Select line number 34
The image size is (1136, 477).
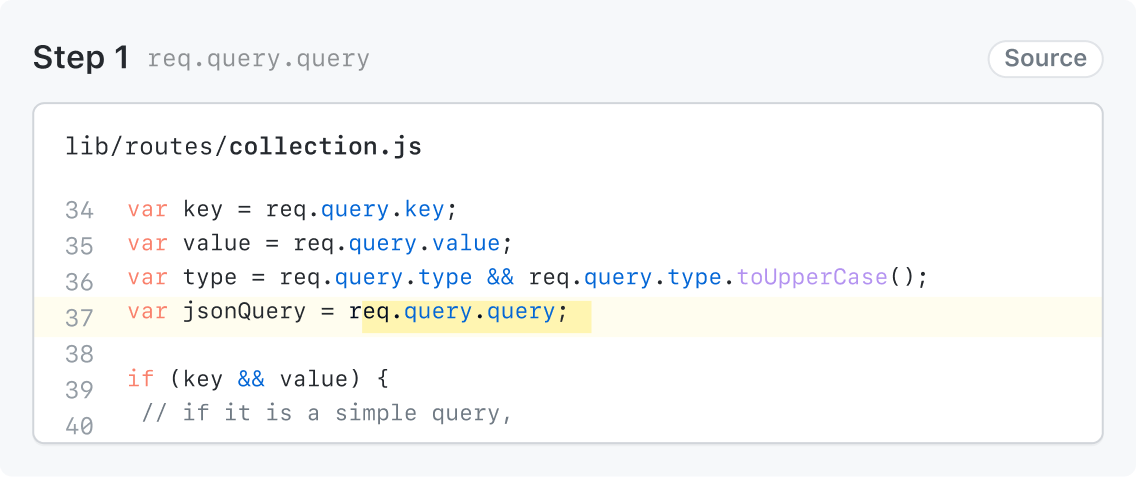point(79,211)
